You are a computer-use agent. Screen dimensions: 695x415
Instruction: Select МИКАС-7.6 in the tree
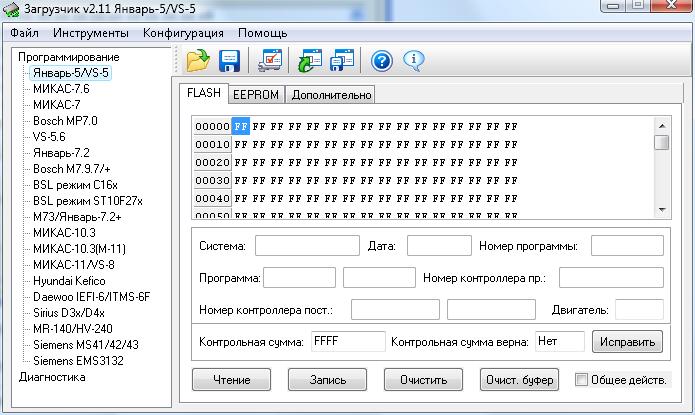61,89
